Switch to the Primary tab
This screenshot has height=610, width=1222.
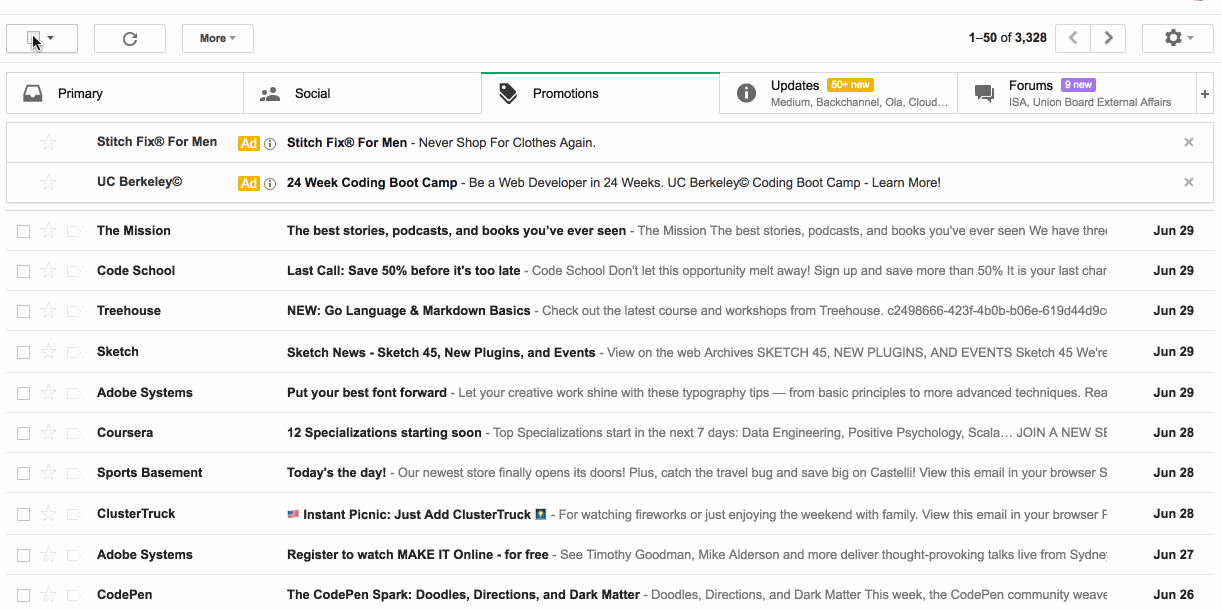point(125,93)
